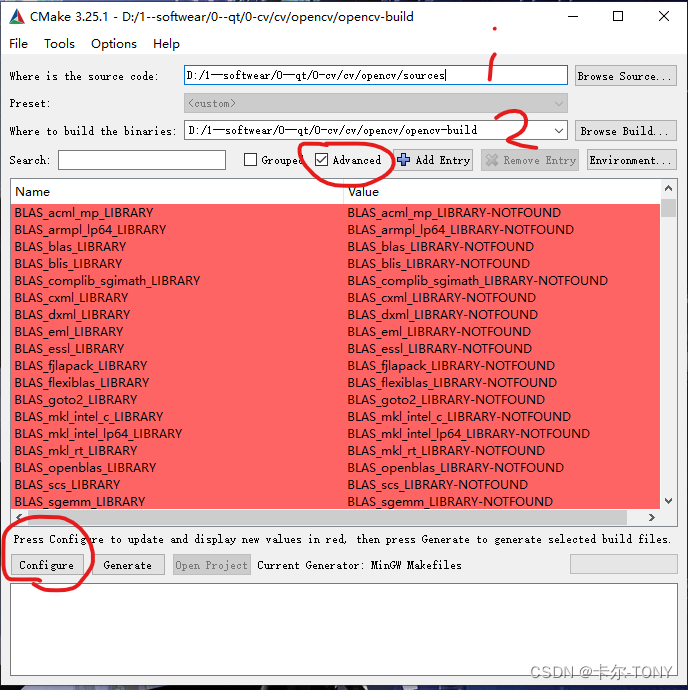
Task: Edit the BLAS_eml_LIBRARY-NOTFOUND value
Action: tap(439, 332)
